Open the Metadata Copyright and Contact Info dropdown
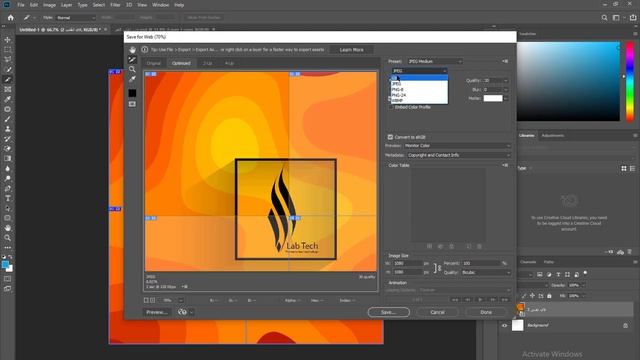Viewport: 640px width, 360px height. [x=459, y=155]
